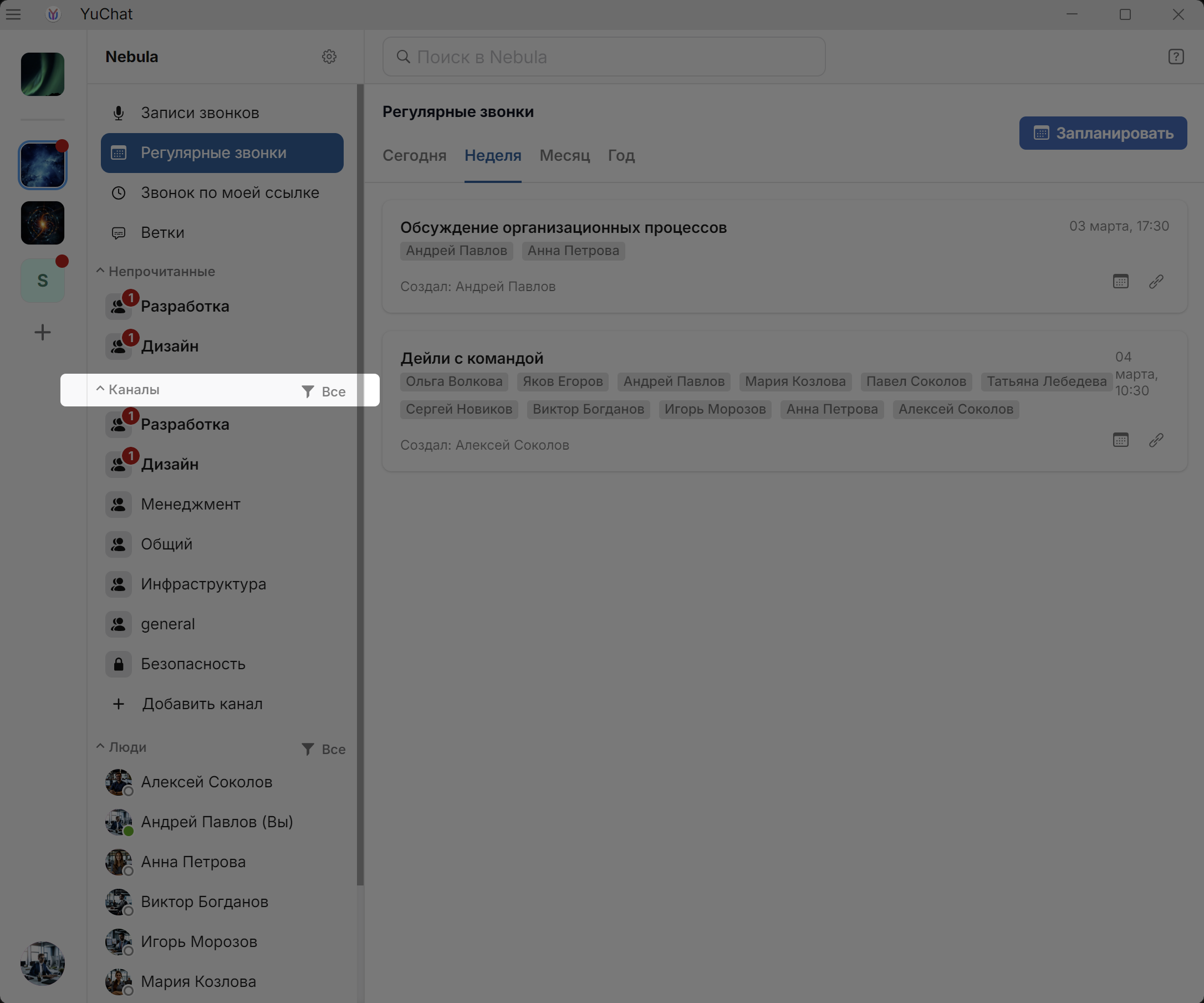
Task: Select the blue nebula workspace thumbnail
Action: point(43,165)
